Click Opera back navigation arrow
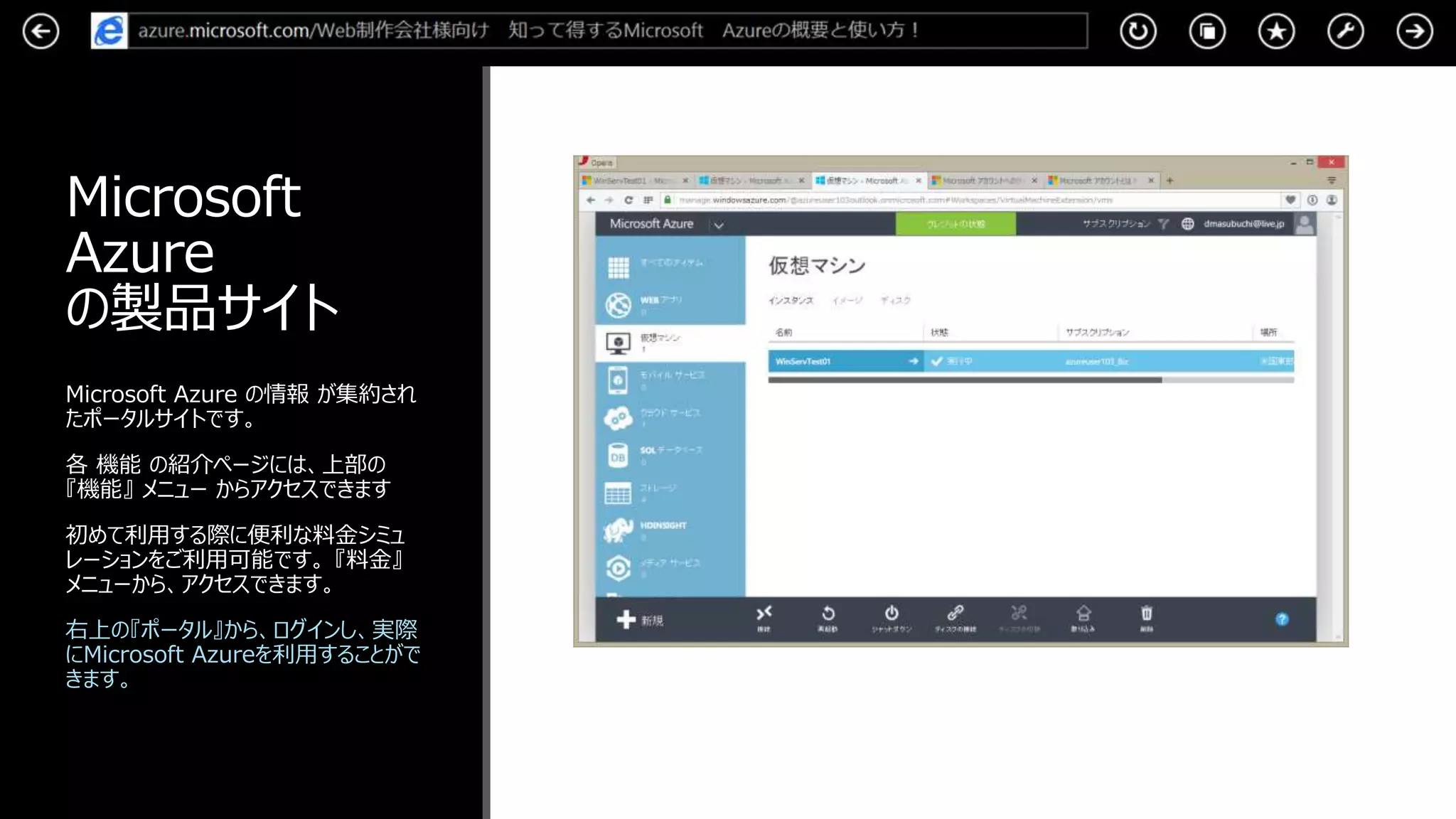Screen dimensions: 1456x819 pyautogui.click(x=590, y=200)
